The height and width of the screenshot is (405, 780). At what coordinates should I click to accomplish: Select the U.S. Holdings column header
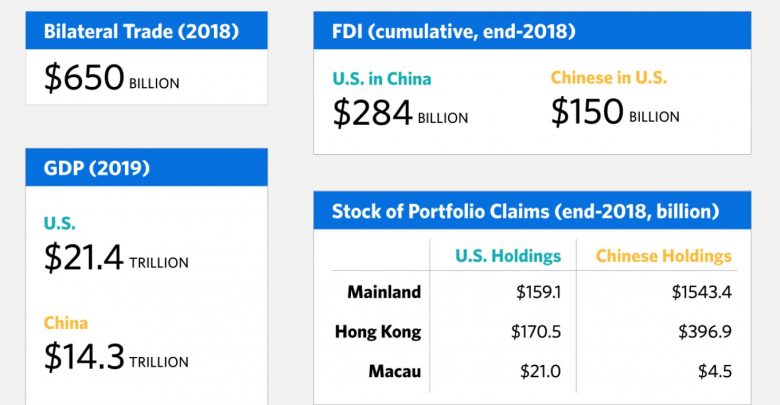point(508,256)
